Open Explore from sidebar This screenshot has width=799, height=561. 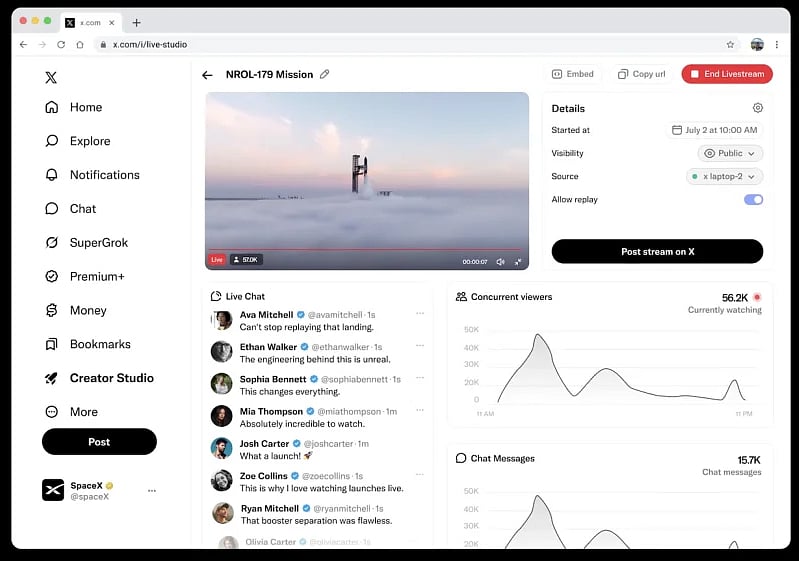tap(78, 141)
